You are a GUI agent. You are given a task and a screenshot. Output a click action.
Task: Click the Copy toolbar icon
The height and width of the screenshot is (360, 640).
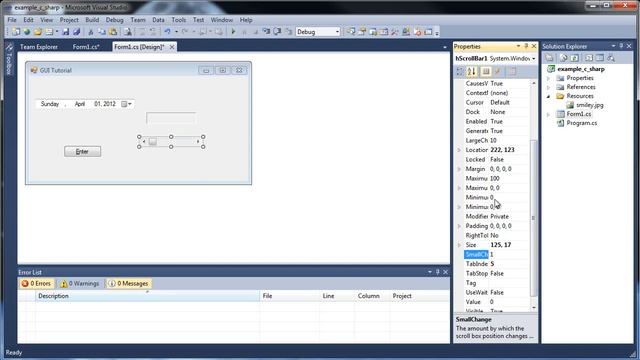[x=102, y=32]
